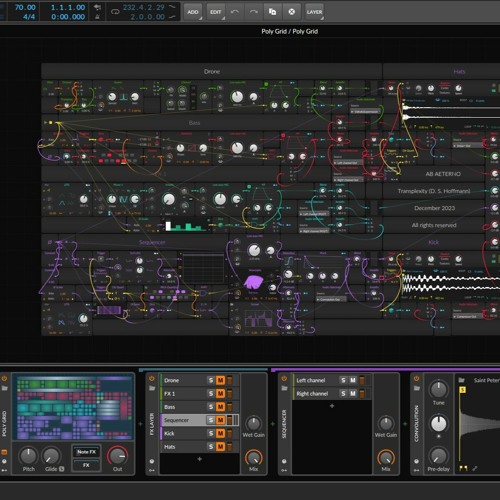Image resolution: width=500 pixels, height=500 pixels.
Task: Click the Convolution remote controls icon
Action: (416, 461)
